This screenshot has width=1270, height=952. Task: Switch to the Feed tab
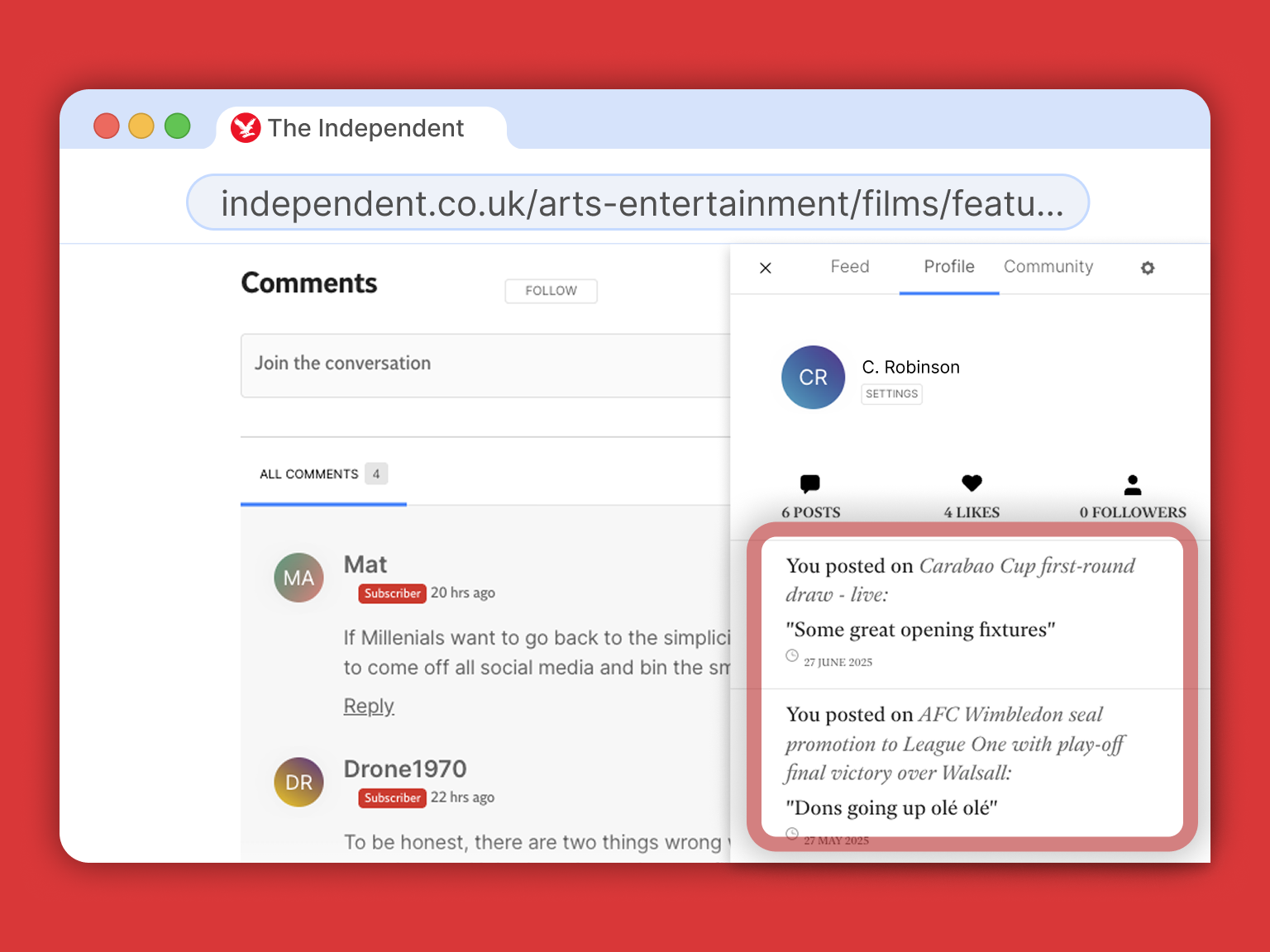coord(850,266)
